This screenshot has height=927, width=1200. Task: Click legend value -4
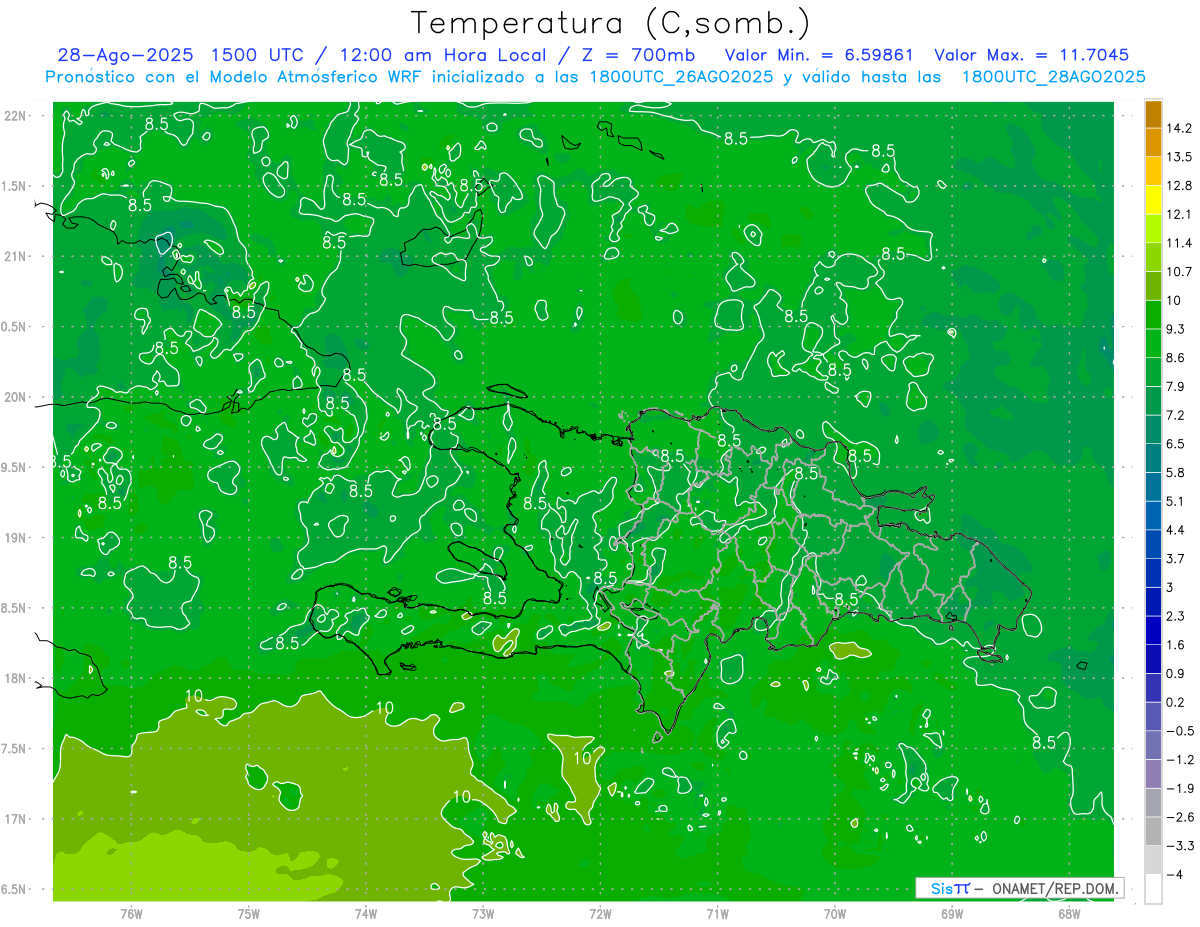point(1175,875)
